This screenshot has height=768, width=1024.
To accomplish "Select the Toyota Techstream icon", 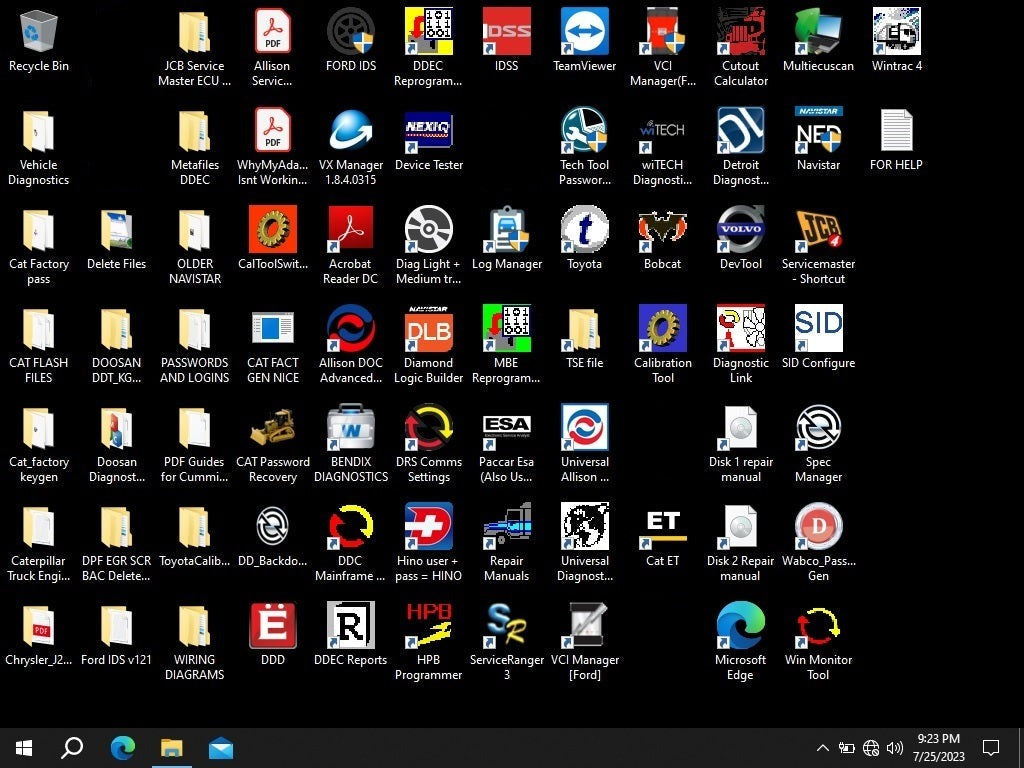I will tap(584, 231).
